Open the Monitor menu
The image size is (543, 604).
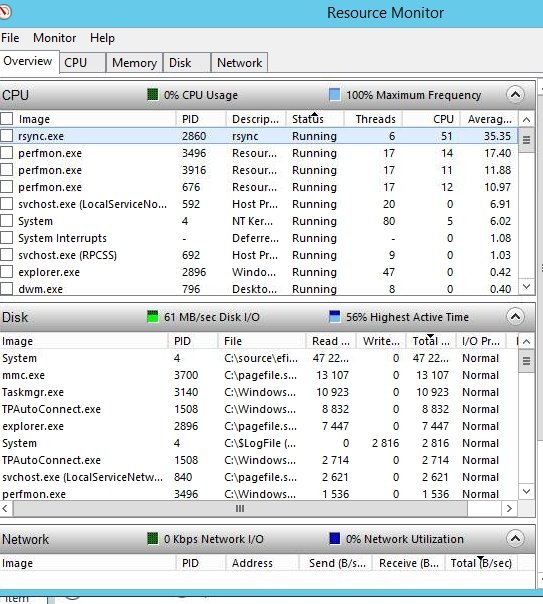click(x=54, y=38)
